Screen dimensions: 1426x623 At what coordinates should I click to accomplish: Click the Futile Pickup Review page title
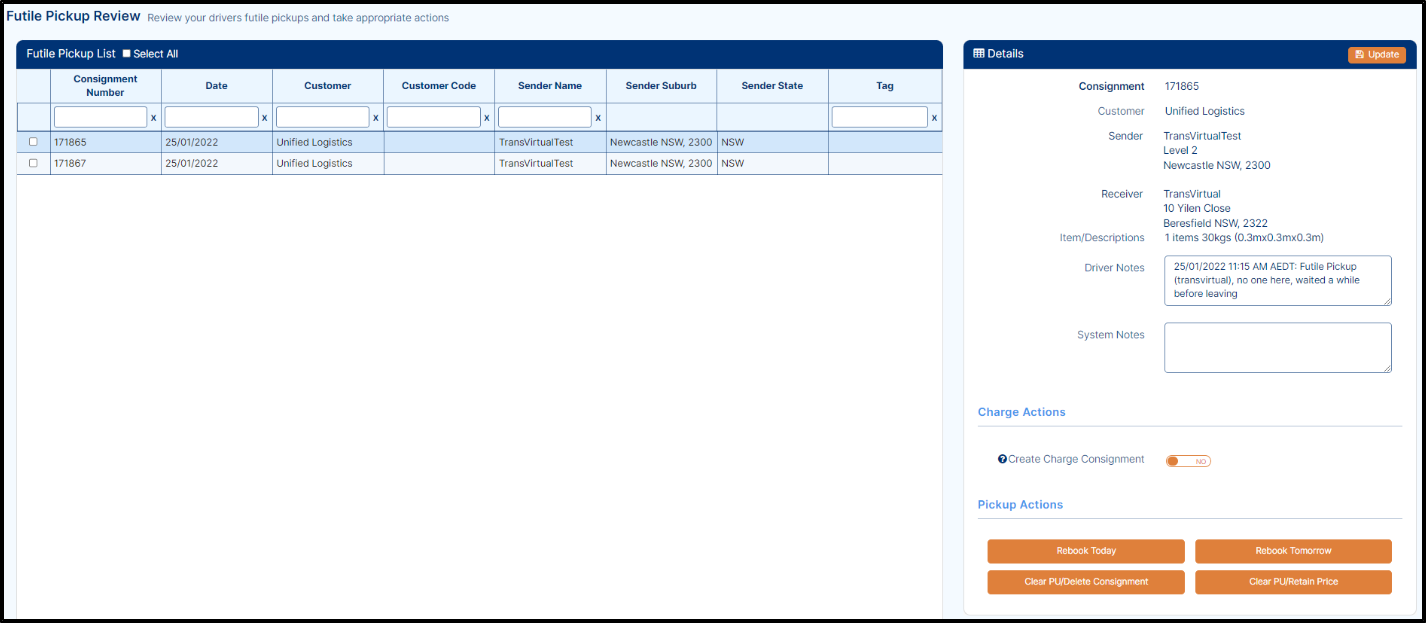72,17
